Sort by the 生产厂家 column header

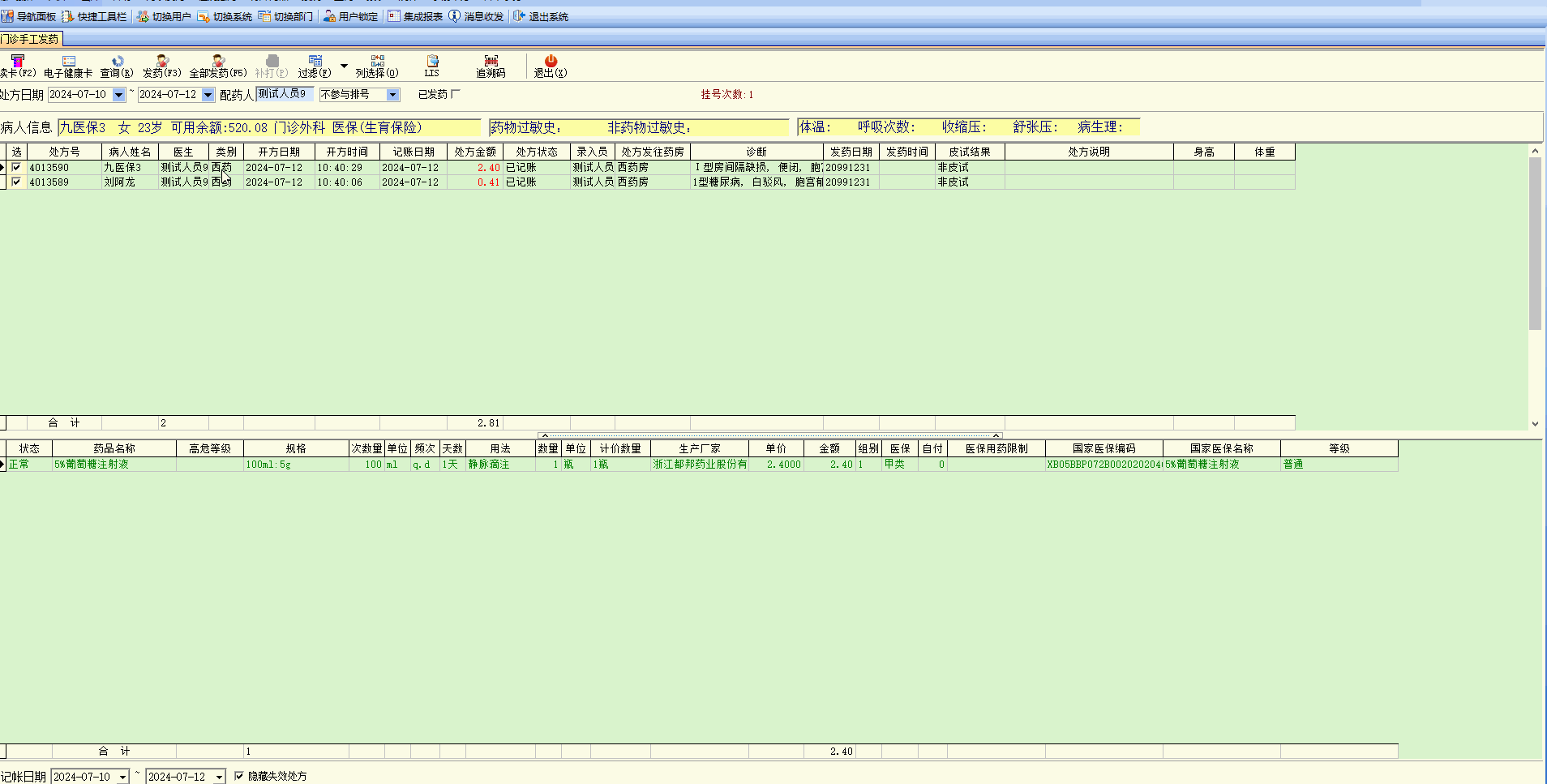click(700, 448)
